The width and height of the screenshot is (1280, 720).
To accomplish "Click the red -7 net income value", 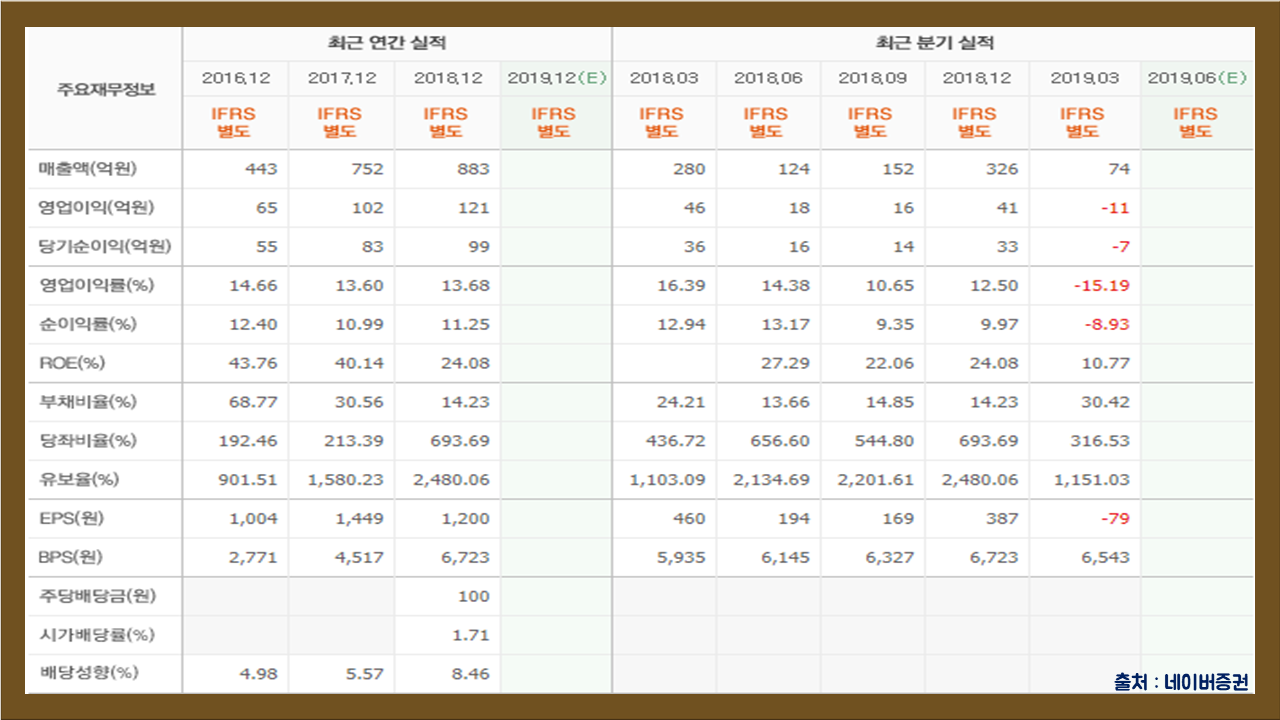I will [1119, 247].
